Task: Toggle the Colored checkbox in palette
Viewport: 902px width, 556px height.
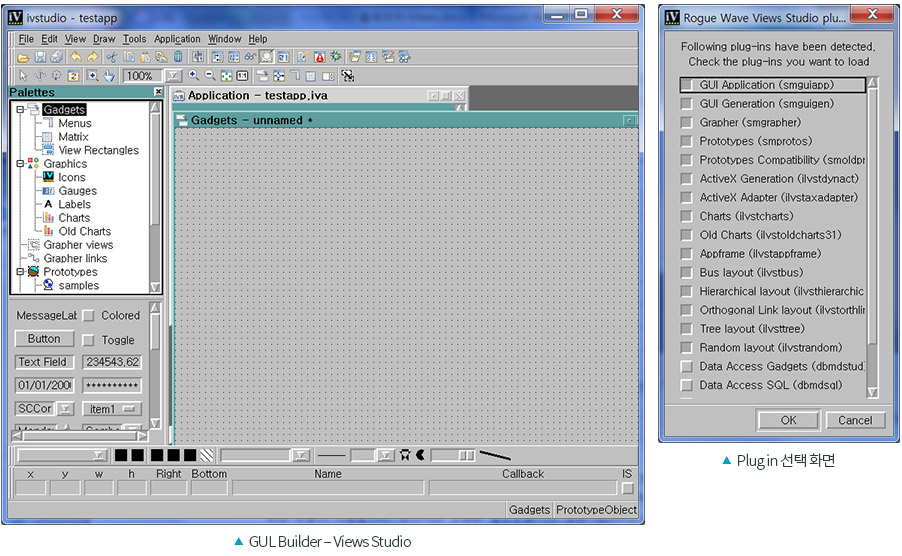Action: click(x=88, y=316)
